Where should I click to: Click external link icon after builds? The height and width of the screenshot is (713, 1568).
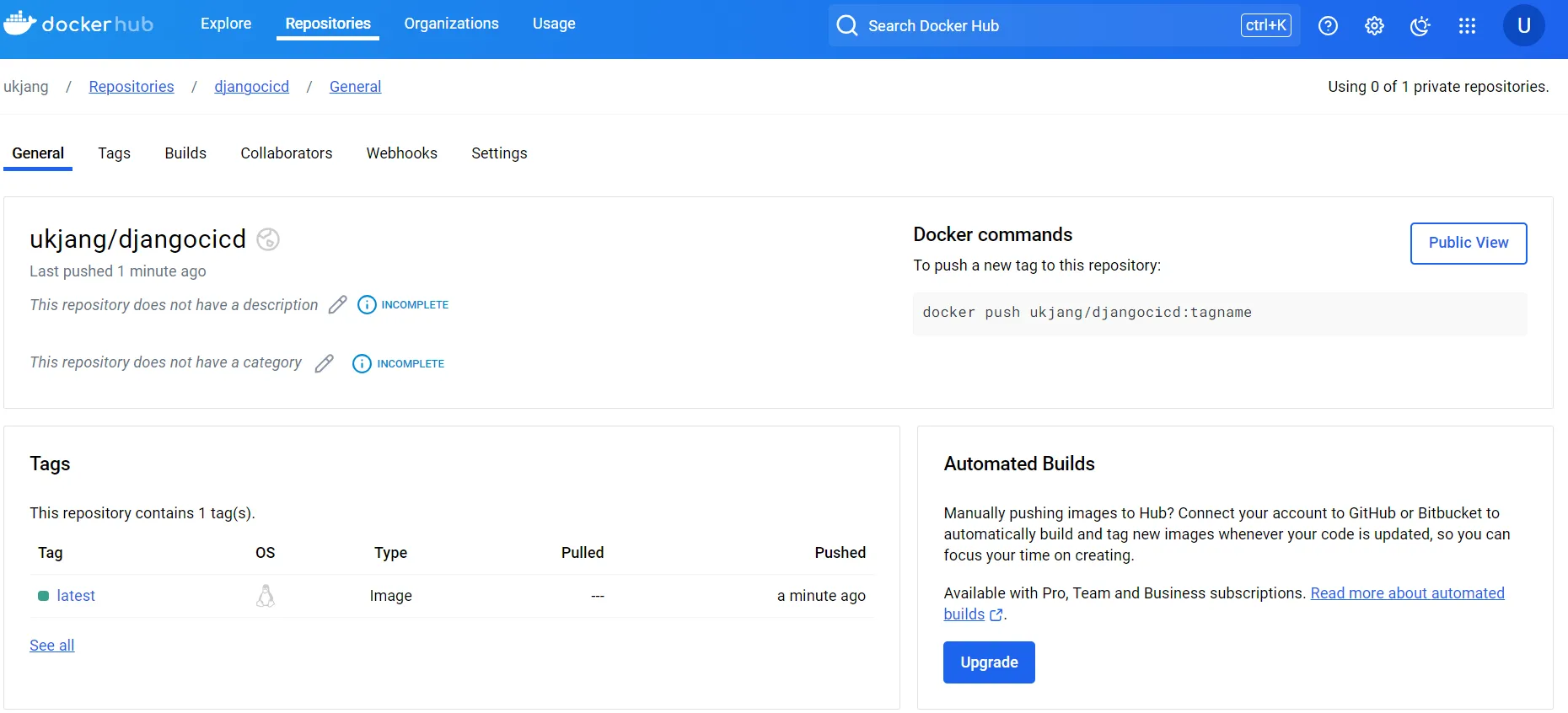996,615
